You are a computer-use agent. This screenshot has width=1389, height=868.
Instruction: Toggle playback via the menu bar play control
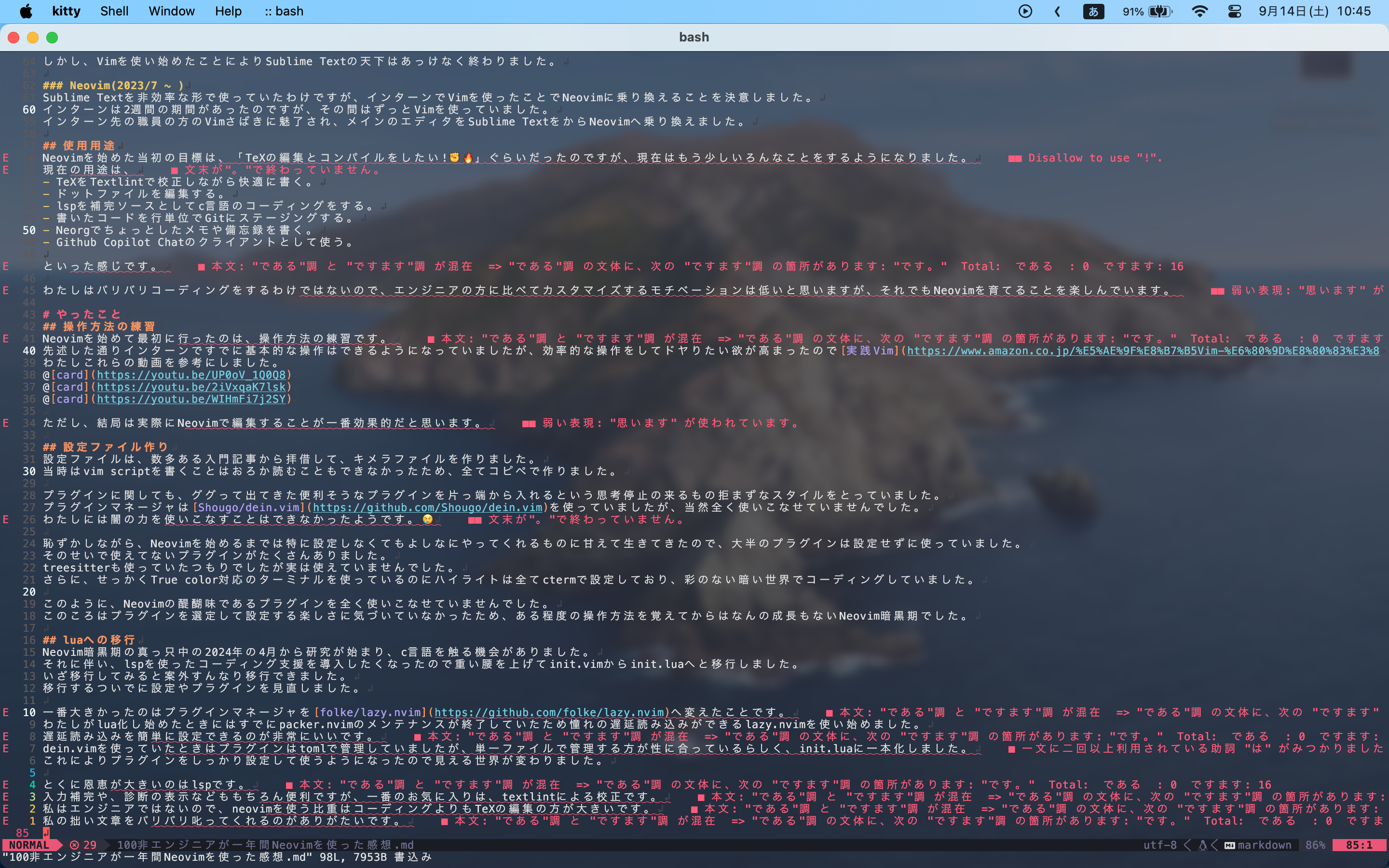1025,11
